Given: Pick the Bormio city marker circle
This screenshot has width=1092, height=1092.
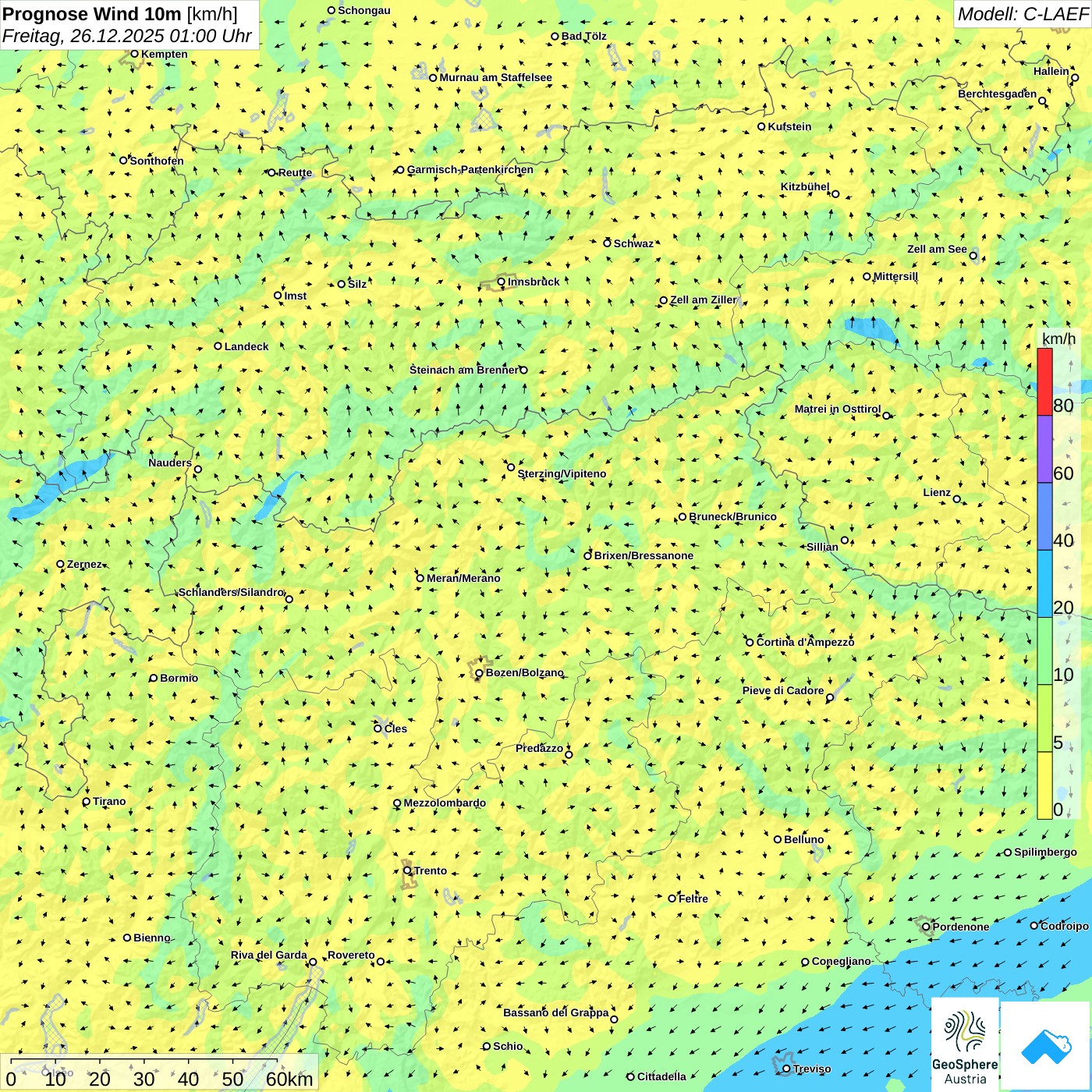Looking at the screenshot, I should [154, 678].
